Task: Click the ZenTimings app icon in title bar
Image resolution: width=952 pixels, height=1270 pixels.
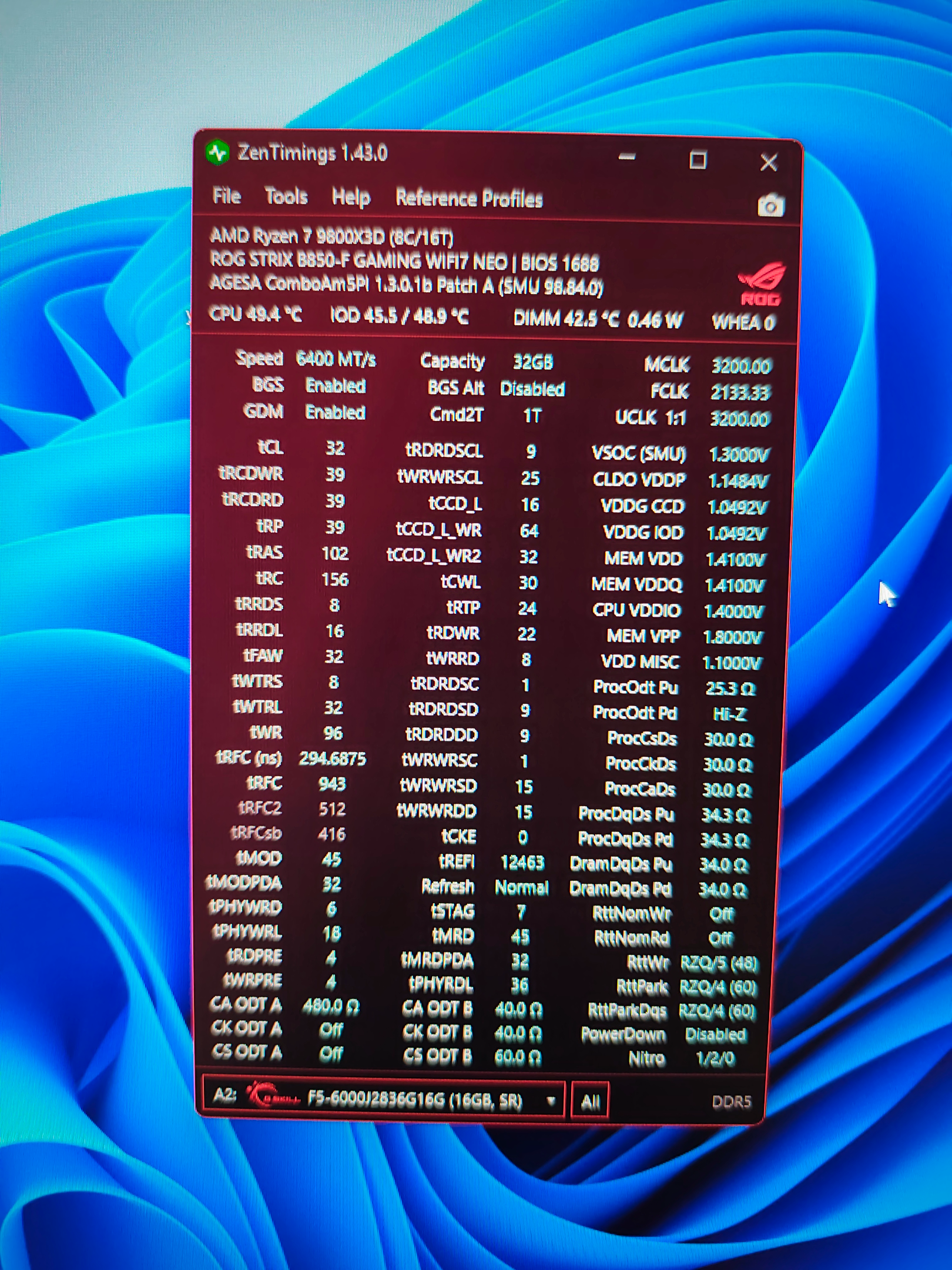Action: (x=218, y=153)
